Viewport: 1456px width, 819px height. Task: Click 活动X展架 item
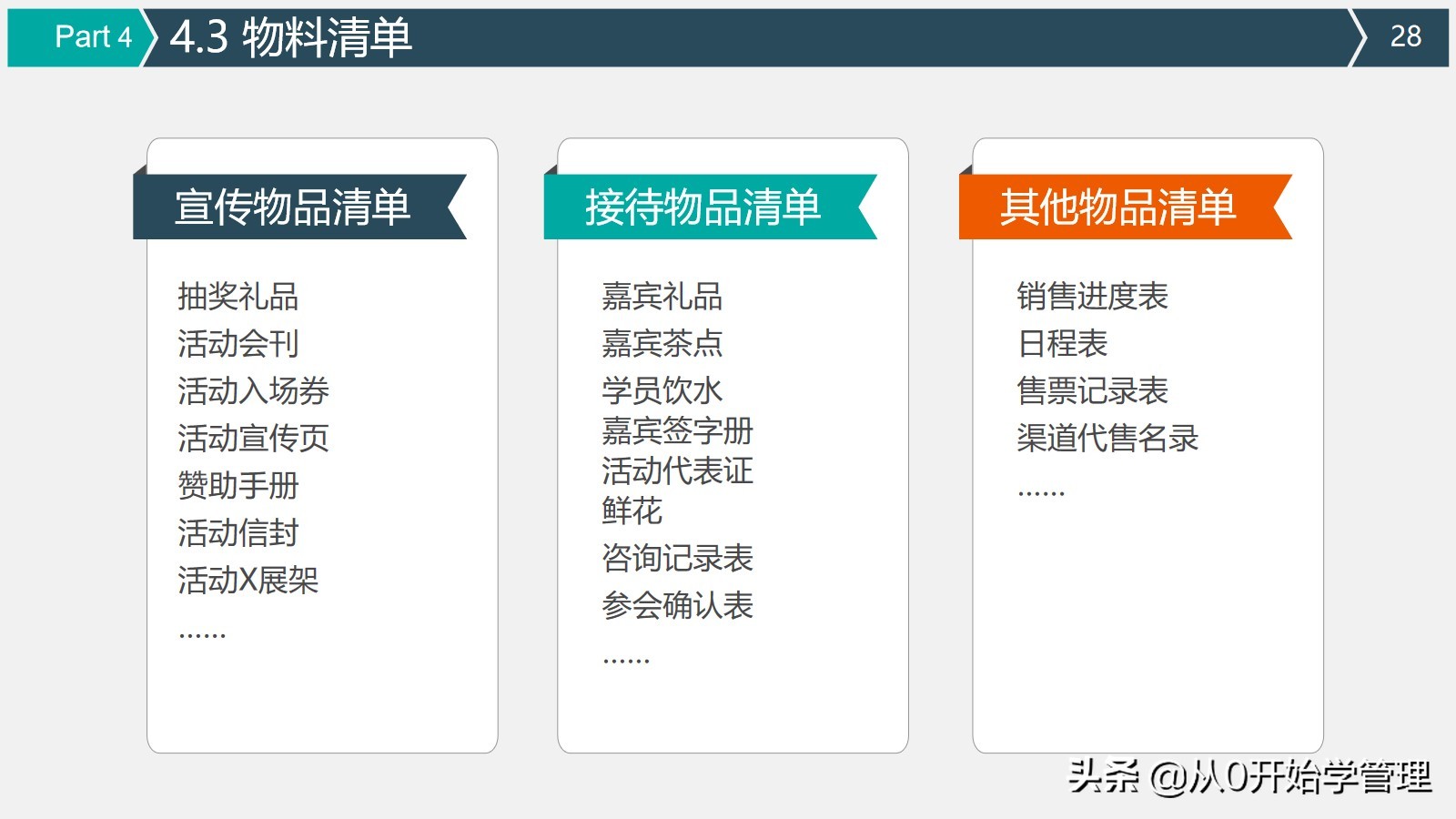click(249, 581)
